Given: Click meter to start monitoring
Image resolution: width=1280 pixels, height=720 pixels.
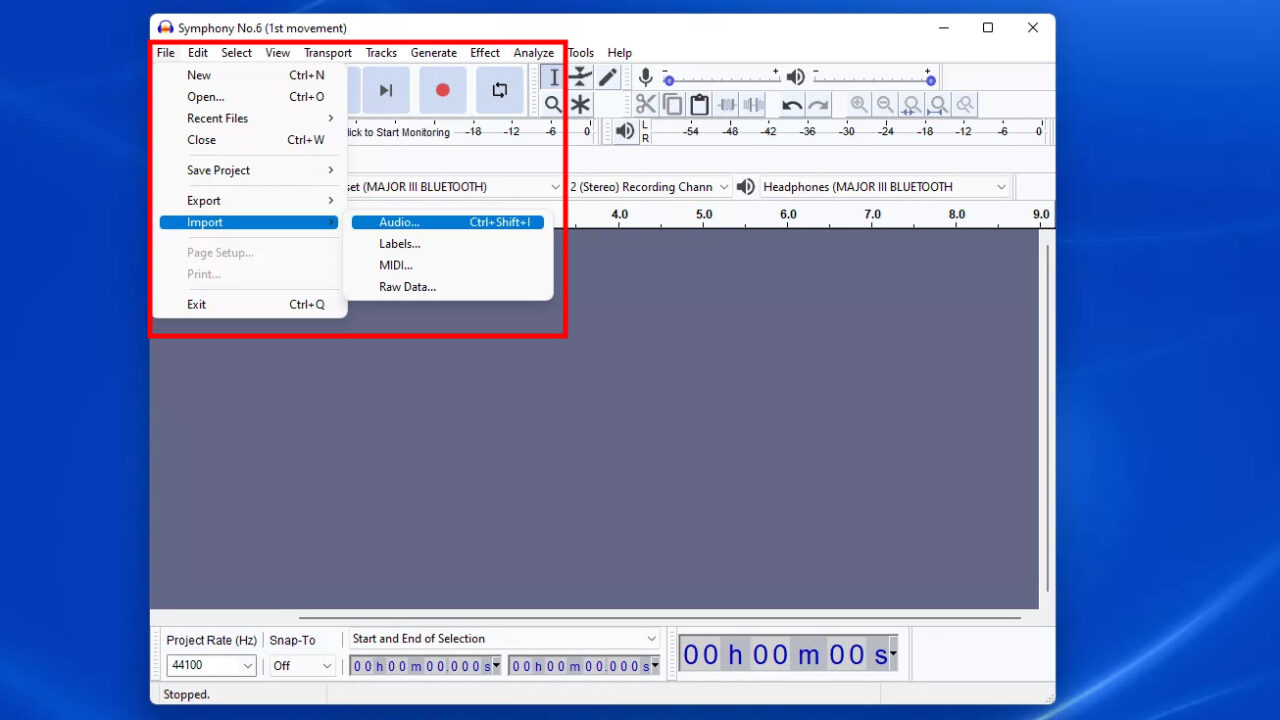Looking at the screenshot, I should (400, 131).
